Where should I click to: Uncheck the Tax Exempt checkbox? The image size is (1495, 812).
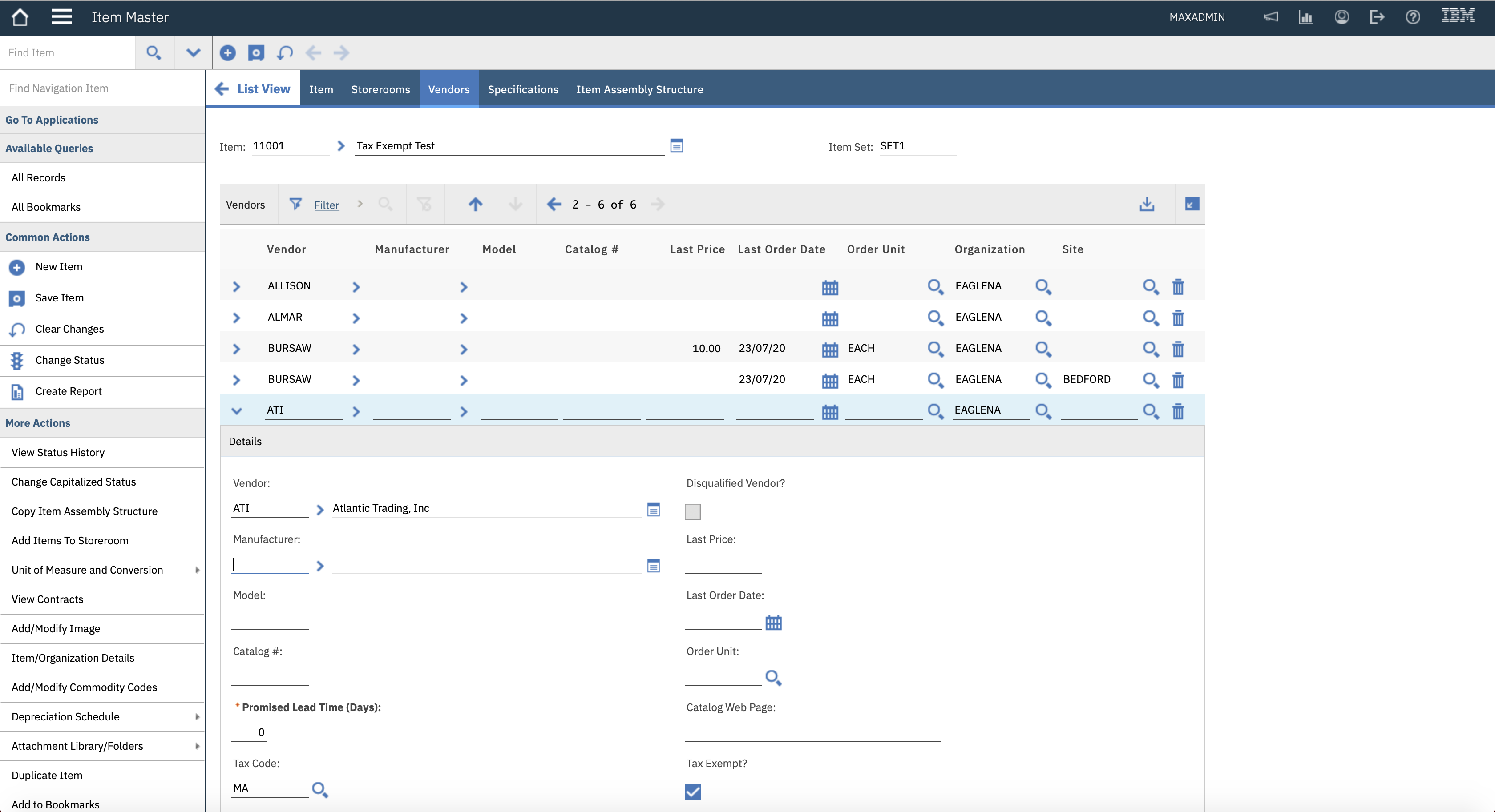tap(692, 791)
